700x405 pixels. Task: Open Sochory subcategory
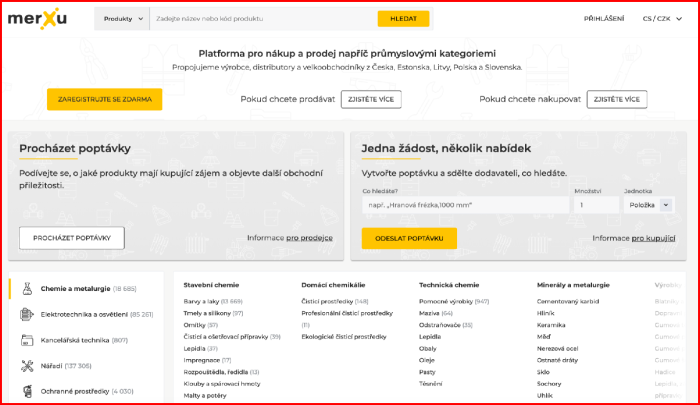point(549,384)
